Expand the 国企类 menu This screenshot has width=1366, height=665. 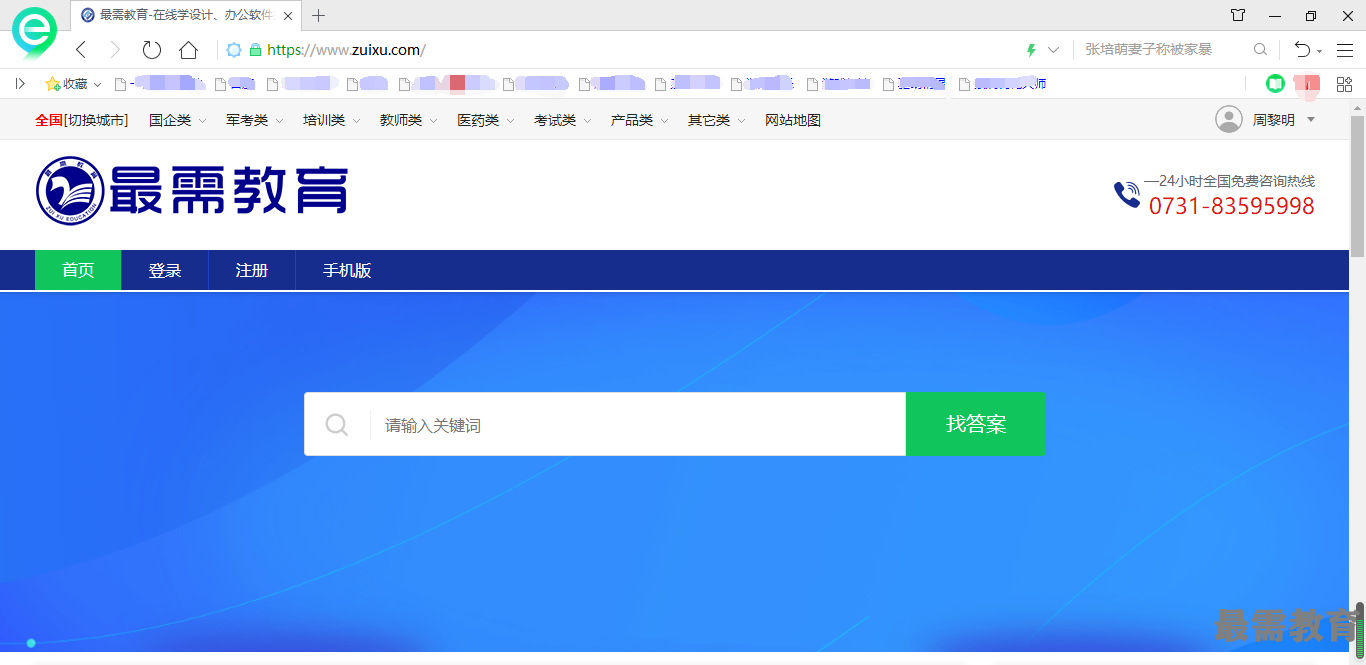pyautogui.click(x=177, y=120)
